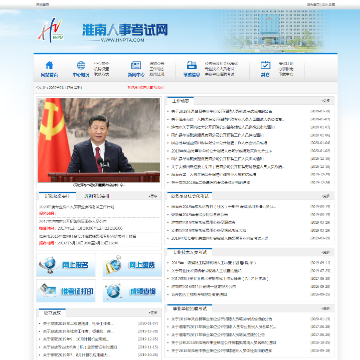Click the home icon in navigation bar
This screenshot has height=360, width=360.
pos(49,65)
